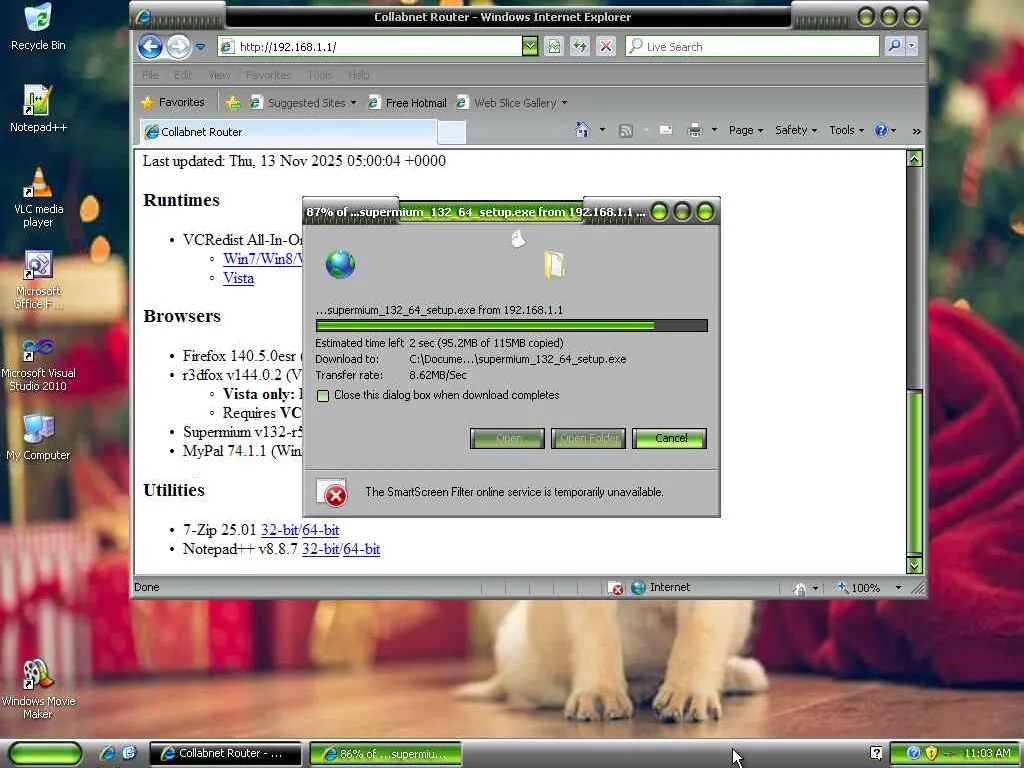Click the green download progress bar
The width and height of the screenshot is (1024, 768).
pos(511,325)
